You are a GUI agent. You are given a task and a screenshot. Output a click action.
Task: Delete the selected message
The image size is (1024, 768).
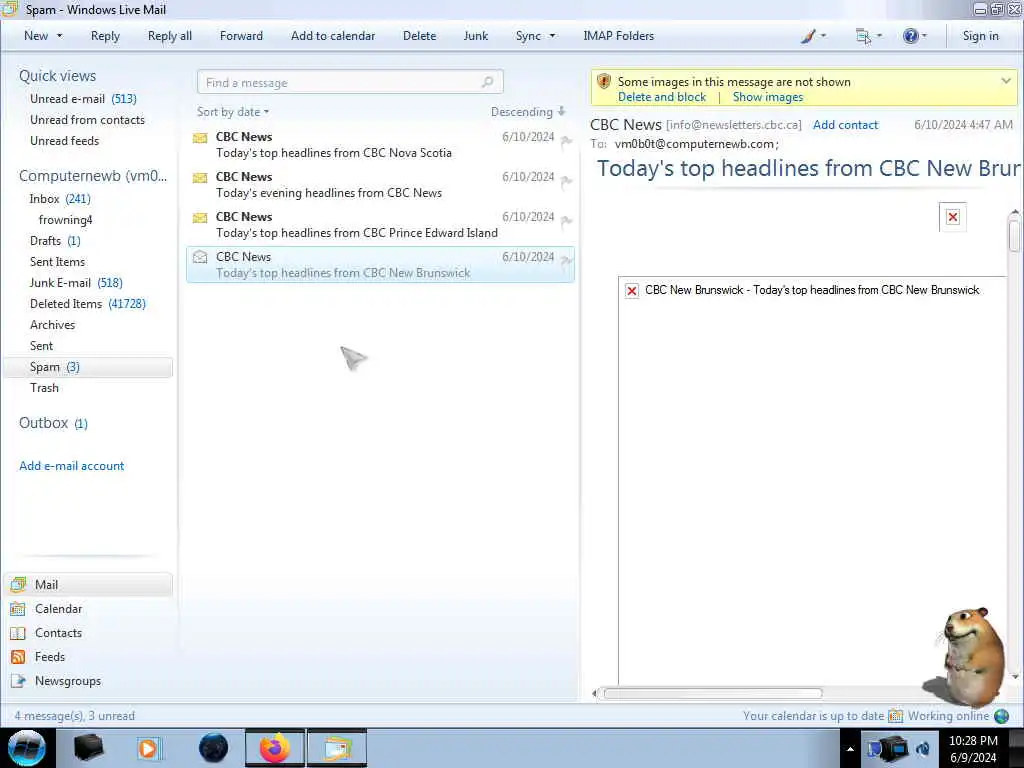click(x=419, y=37)
